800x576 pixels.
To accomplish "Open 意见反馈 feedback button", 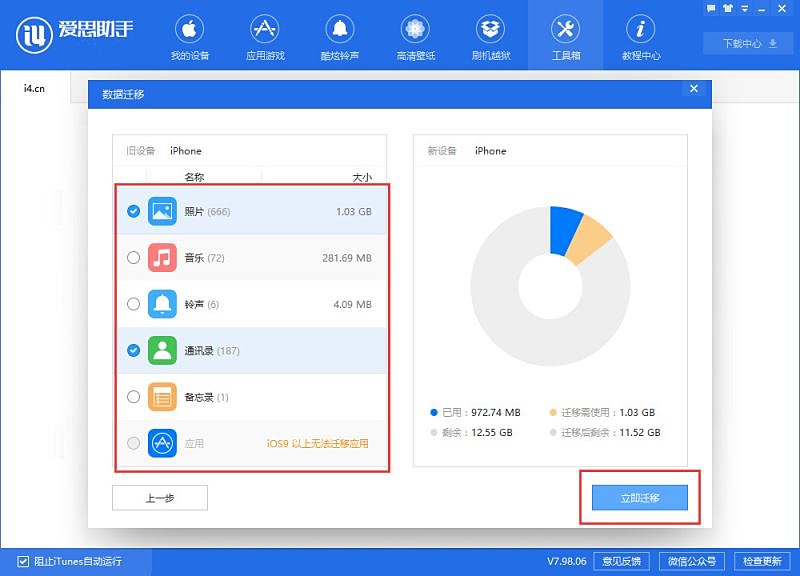I will [x=621, y=561].
